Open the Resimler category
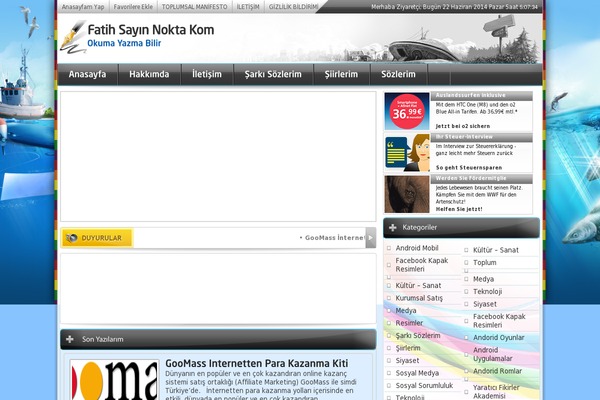Screen dimensions: 600x400 (x=409, y=323)
